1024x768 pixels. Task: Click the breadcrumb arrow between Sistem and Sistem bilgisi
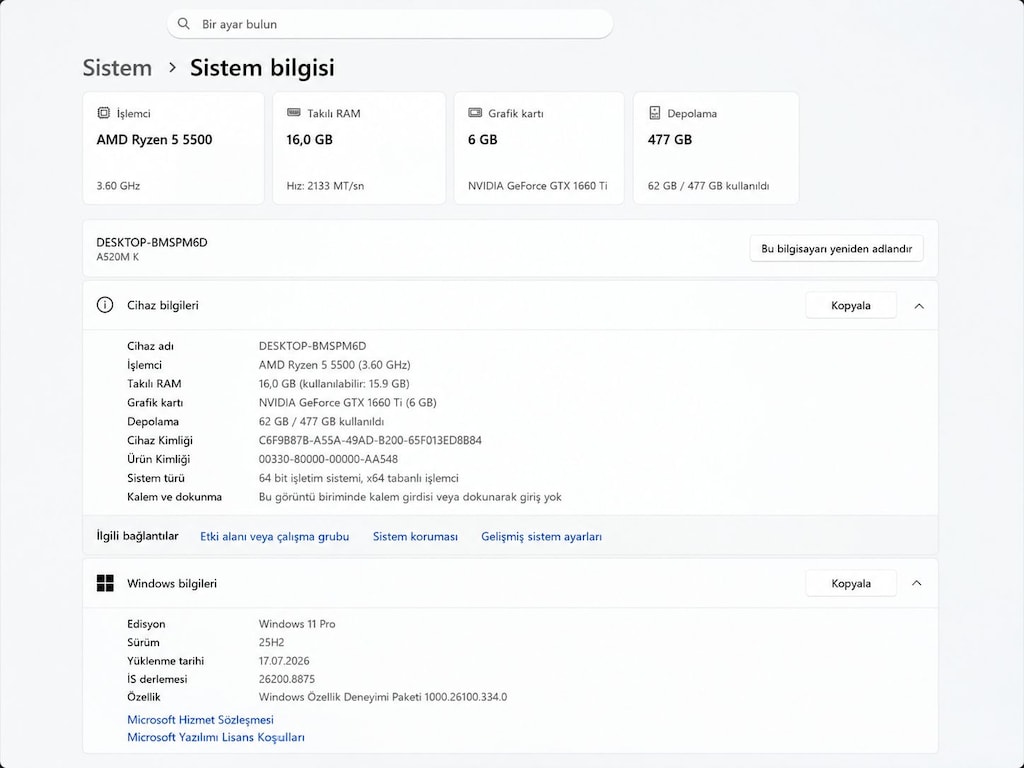(172, 67)
